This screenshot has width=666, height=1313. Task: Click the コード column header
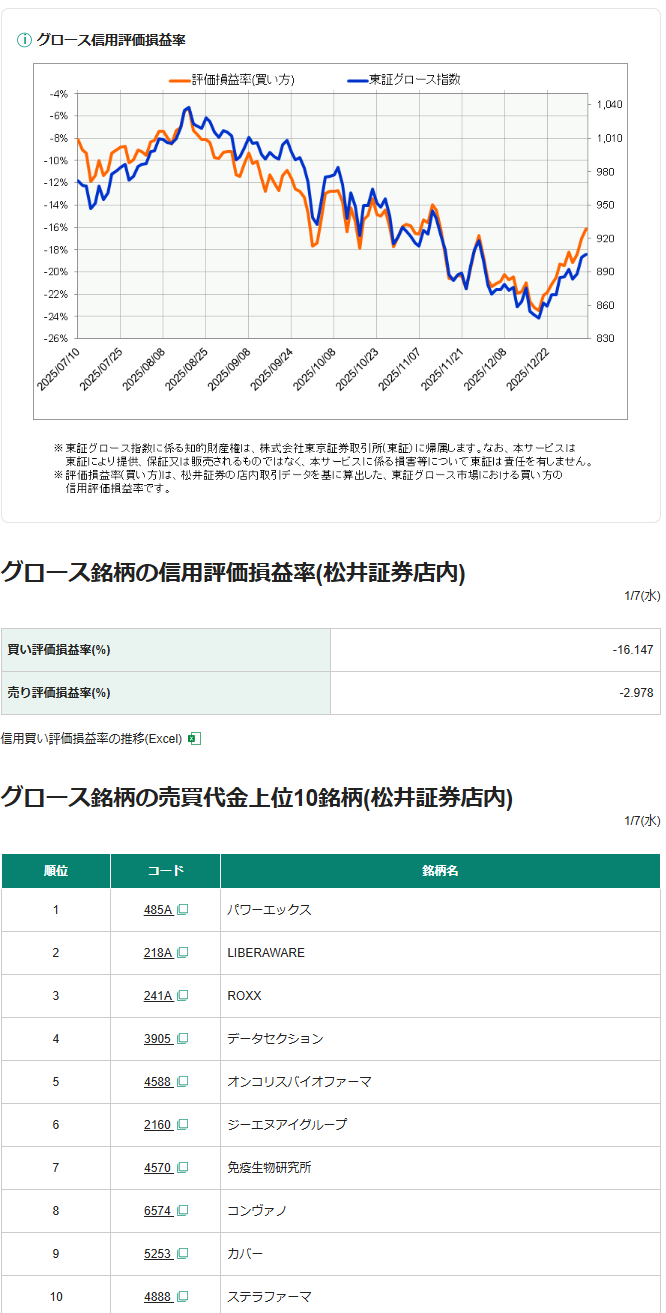click(x=165, y=871)
